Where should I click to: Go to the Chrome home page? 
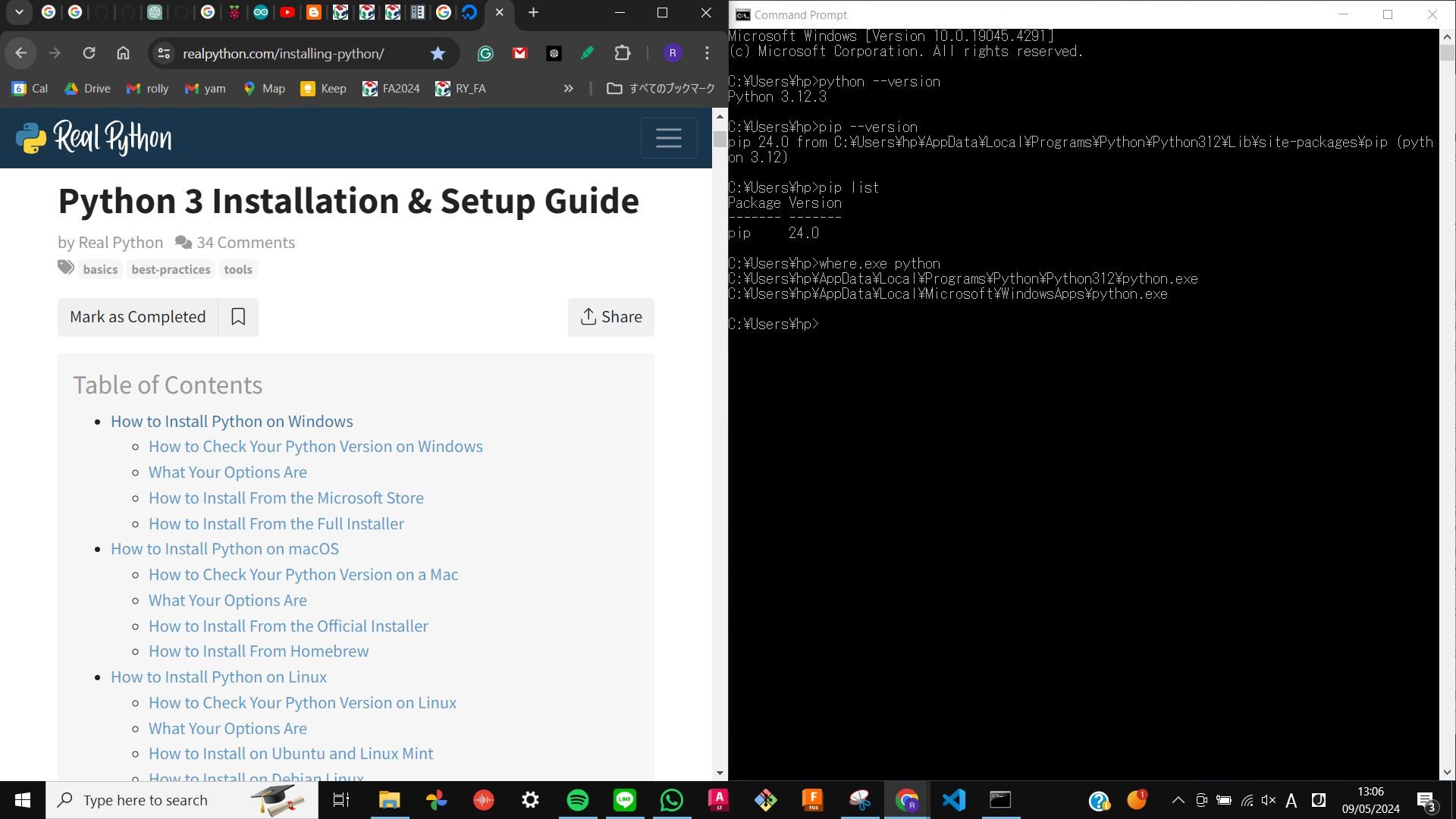(x=123, y=53)
